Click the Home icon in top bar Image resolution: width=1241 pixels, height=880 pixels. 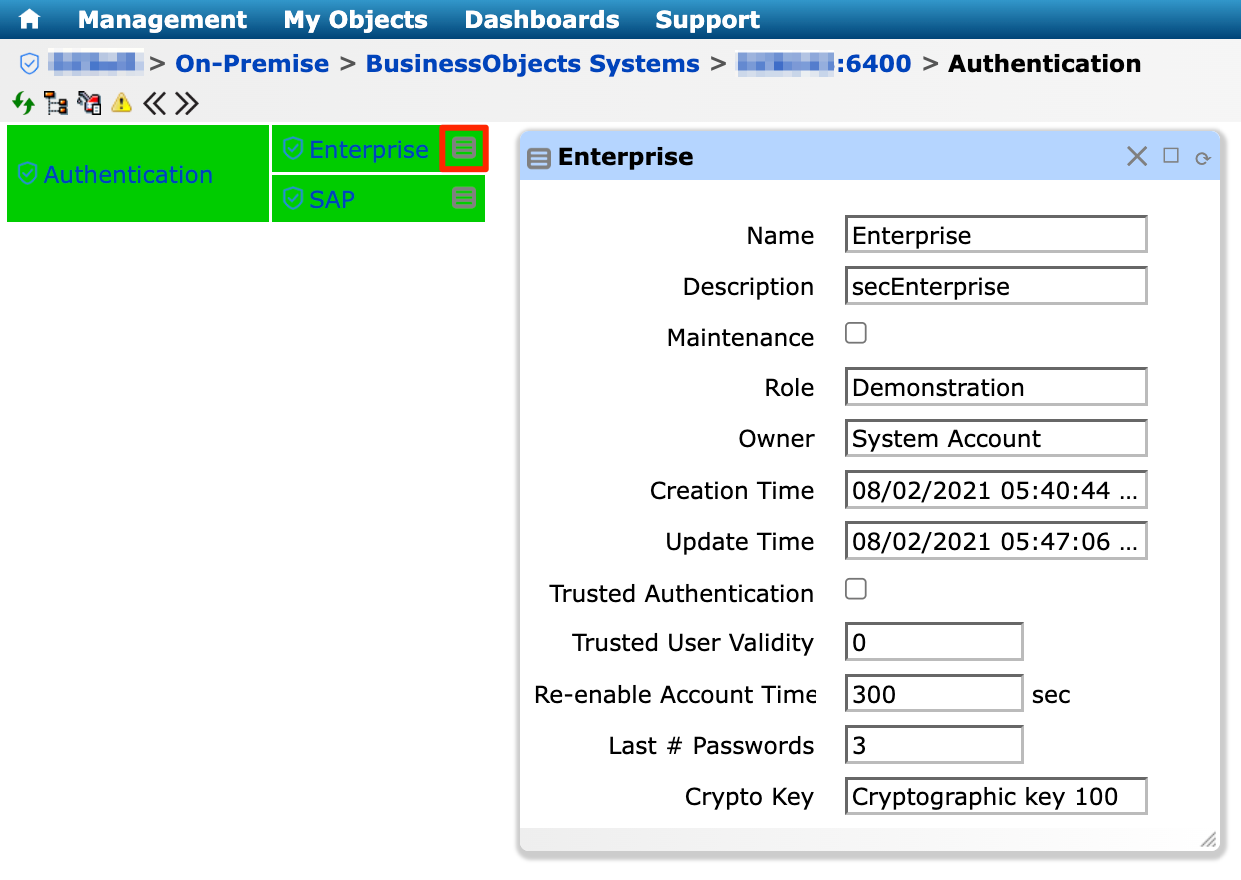coord(30,20)
